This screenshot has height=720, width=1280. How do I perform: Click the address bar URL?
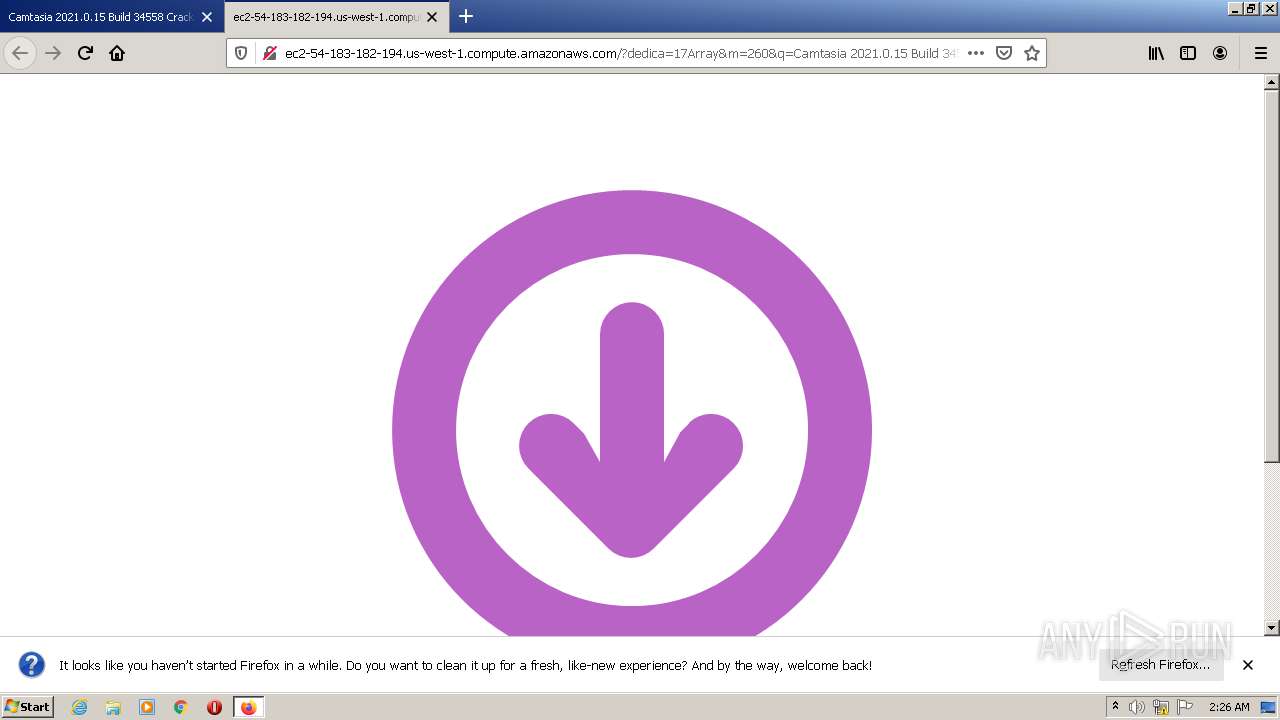pyautogui.click(x=620, y=53)
